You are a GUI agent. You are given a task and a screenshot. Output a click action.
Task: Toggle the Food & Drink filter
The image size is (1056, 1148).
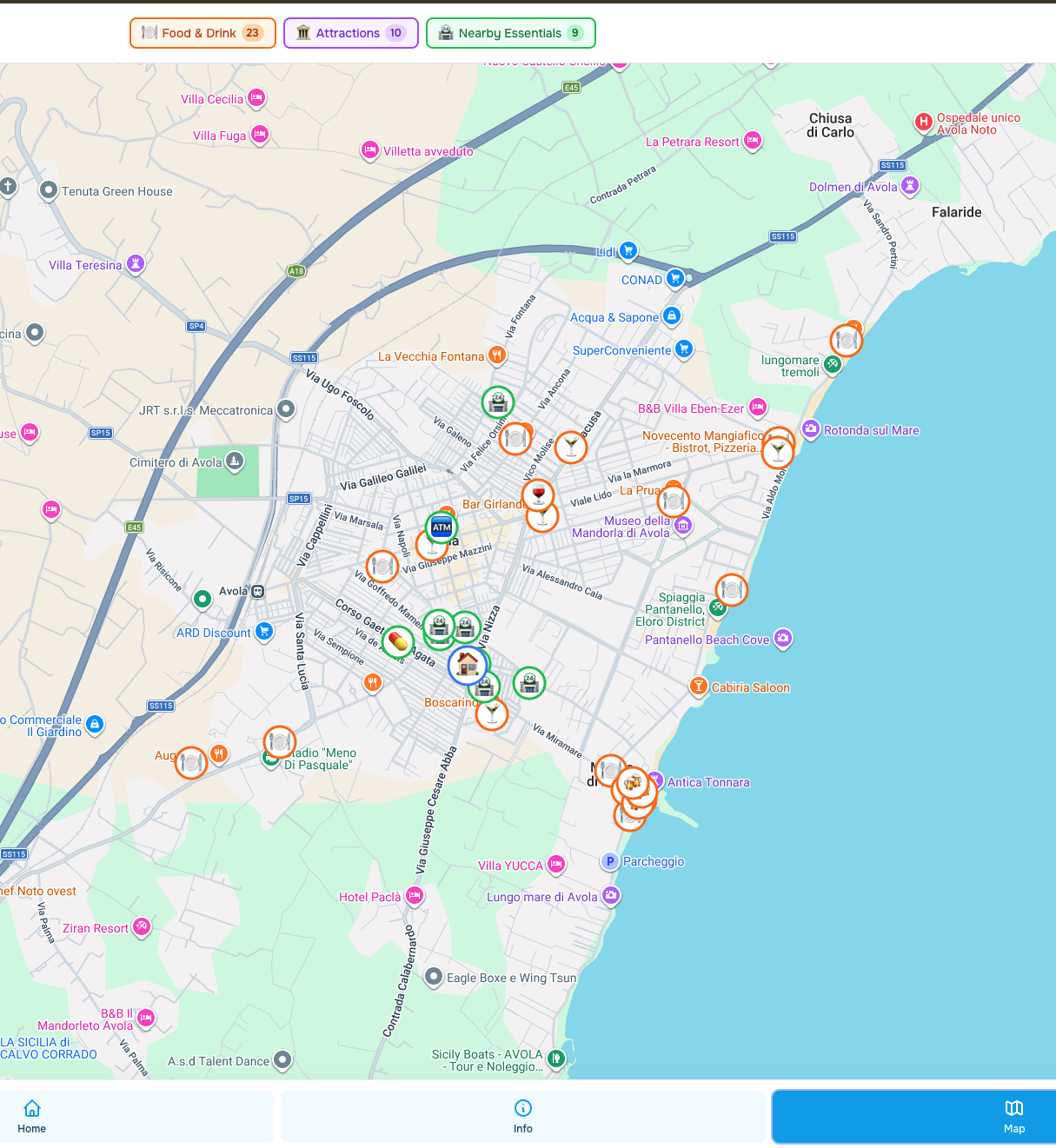click(203, 33)
